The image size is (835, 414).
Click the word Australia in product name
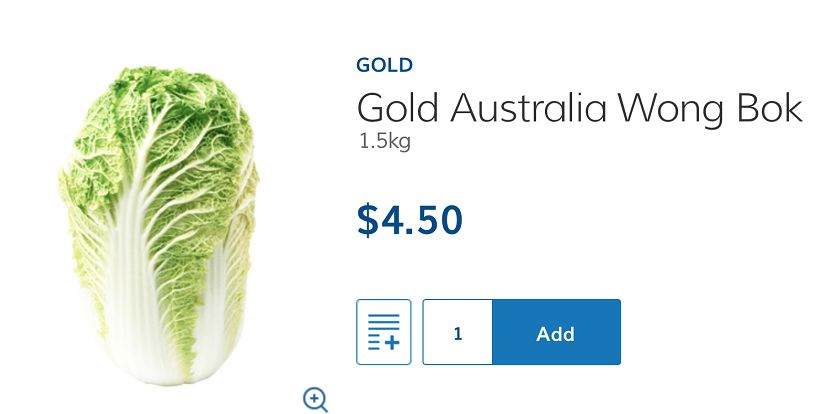point(528,108)
